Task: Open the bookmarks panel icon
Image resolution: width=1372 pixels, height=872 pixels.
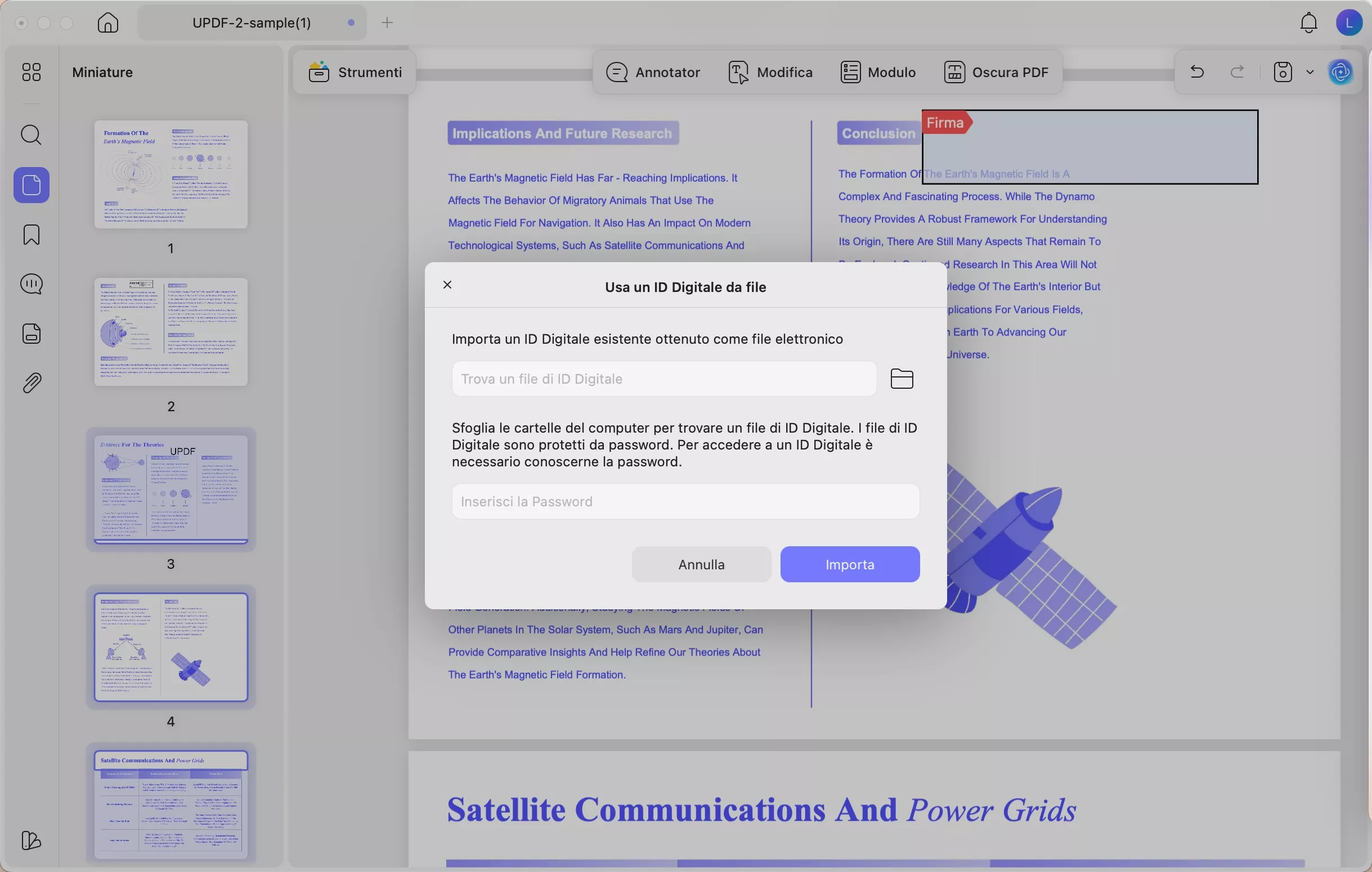Action: (x=32, y=235)
